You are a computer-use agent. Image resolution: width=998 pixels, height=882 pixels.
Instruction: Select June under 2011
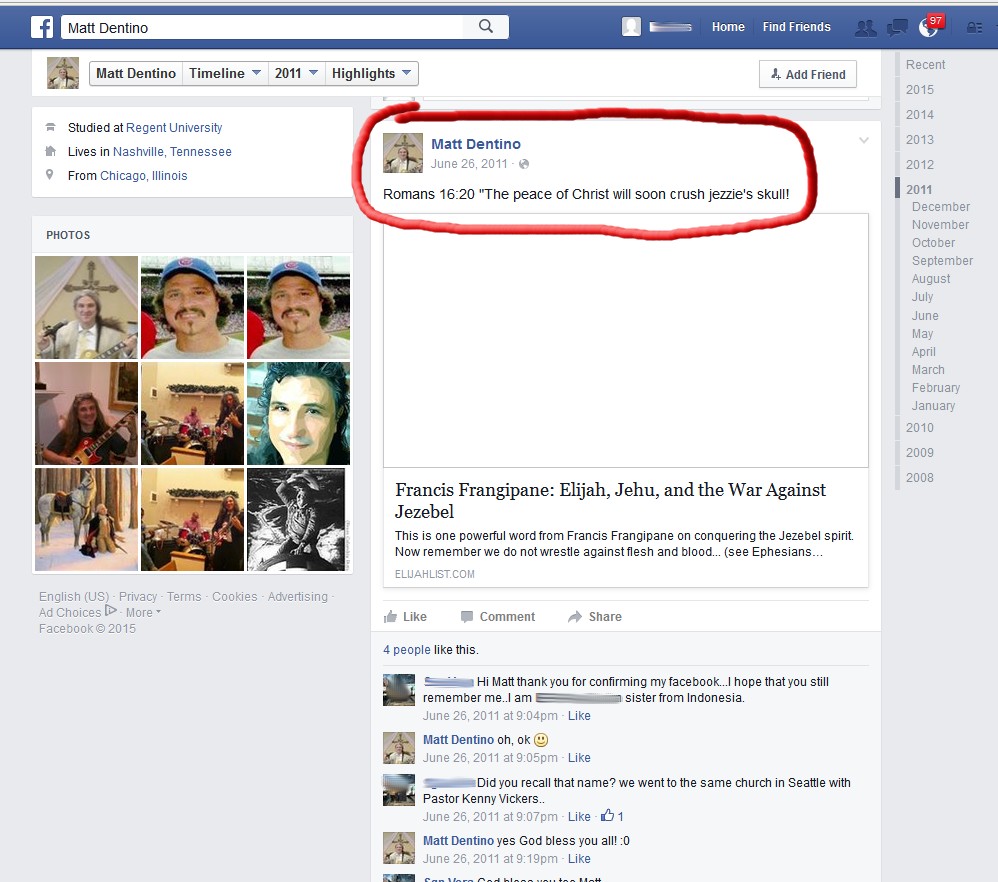(x=925, y=316)
